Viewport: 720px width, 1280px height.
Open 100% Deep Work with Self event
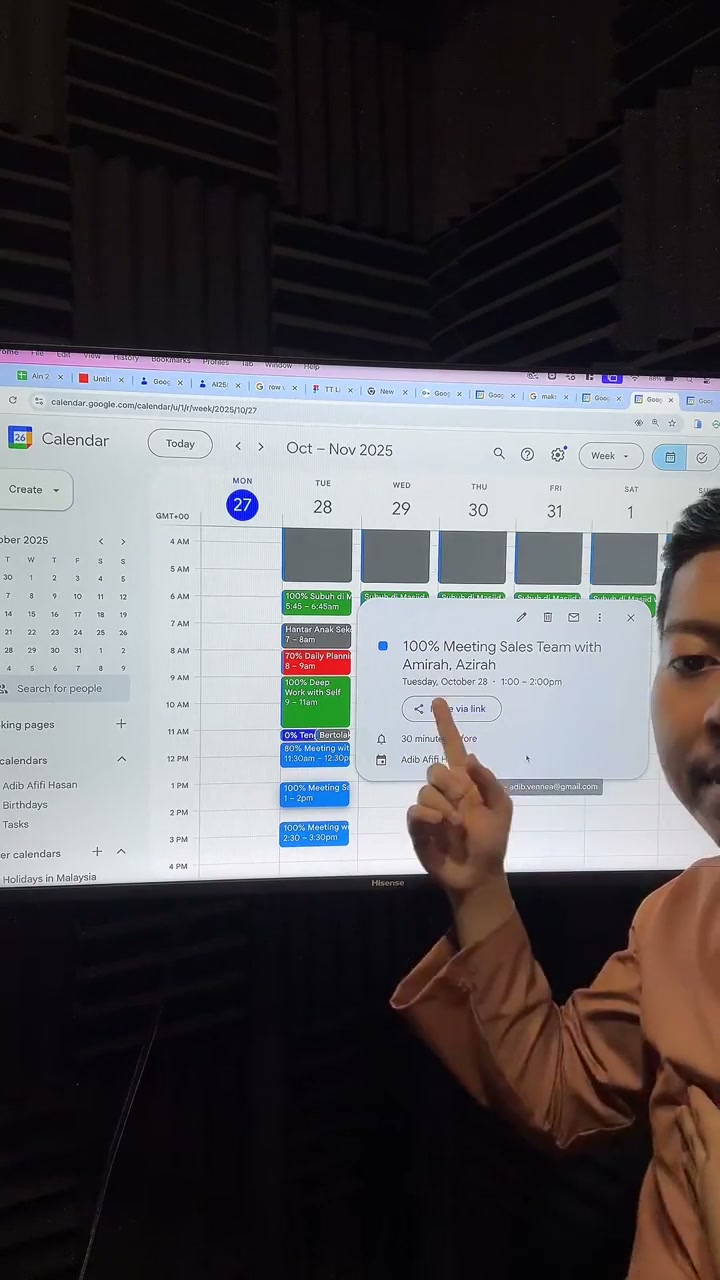point(316,701)
